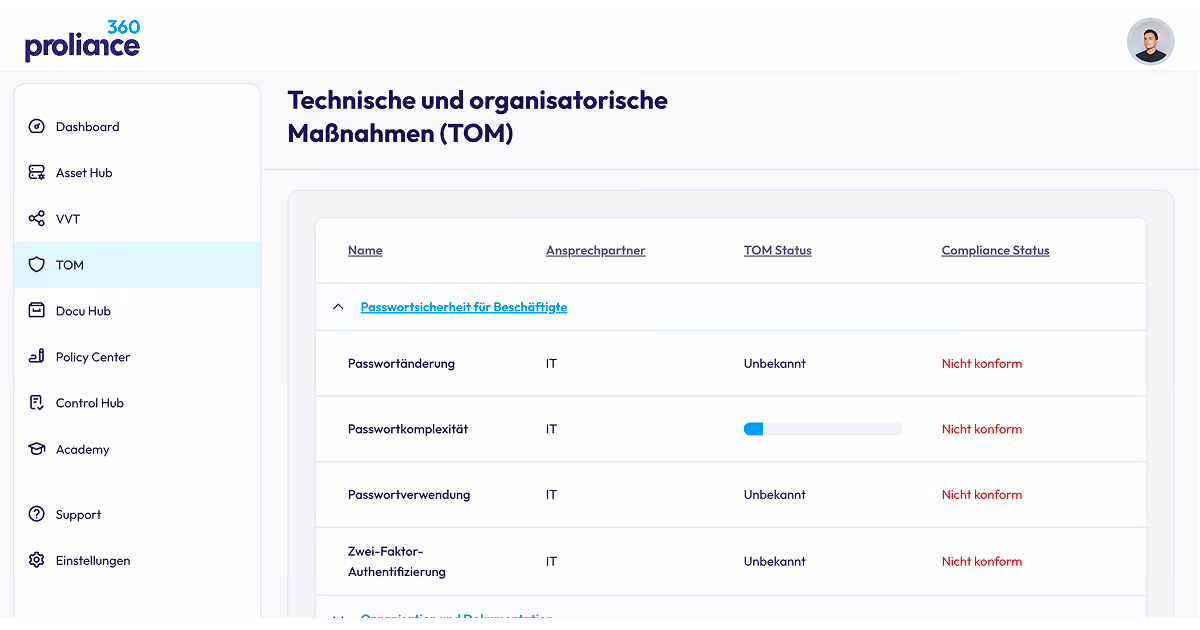Open the user profile avatar
Viewport: 1200px width, 630px height.
pyautogui.click(x=1150, y=42)
